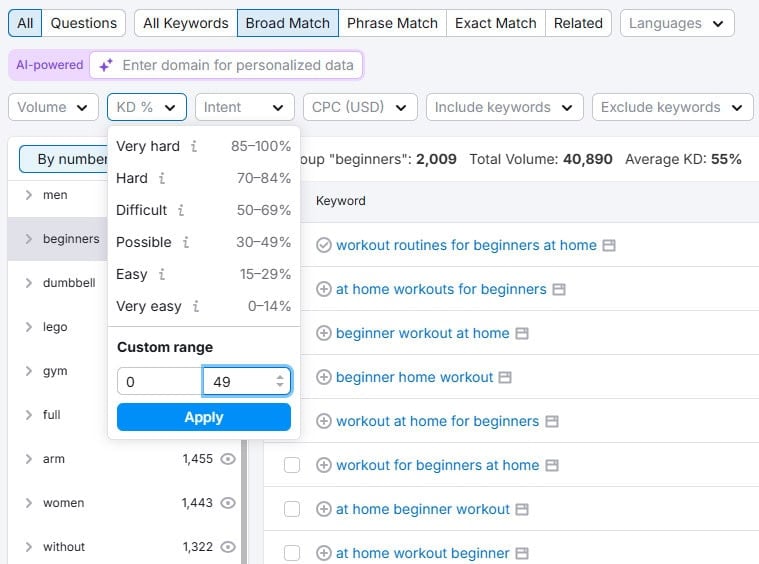Click info icon next to Easy
This screenshot has height=564, width=759.
point(162,274)
